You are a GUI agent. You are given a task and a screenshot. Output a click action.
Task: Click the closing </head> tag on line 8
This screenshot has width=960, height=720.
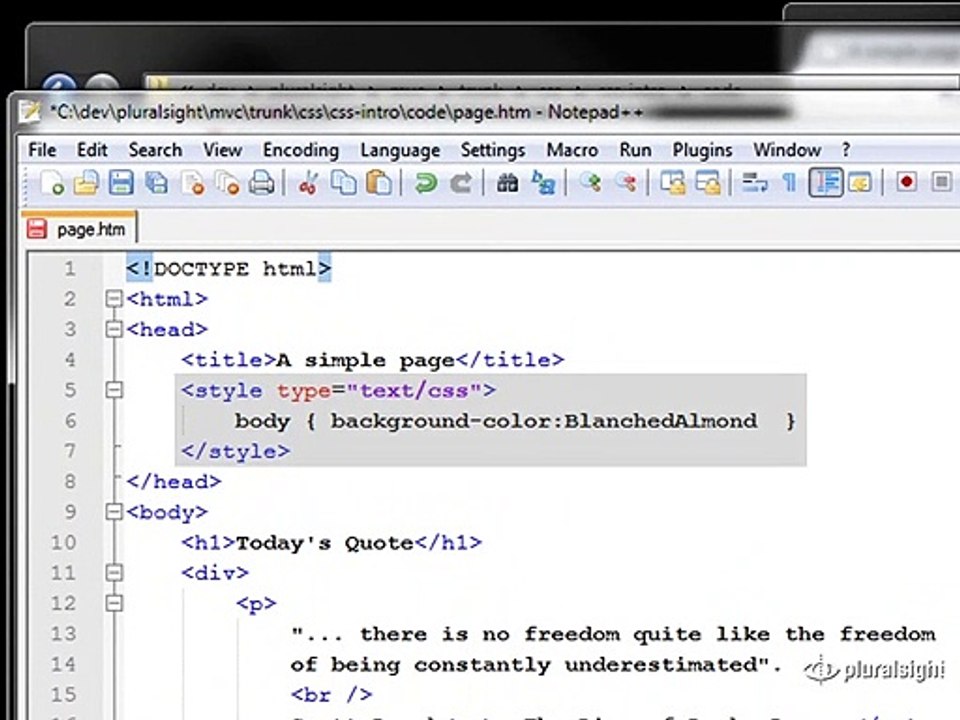(x=174, y=482)
